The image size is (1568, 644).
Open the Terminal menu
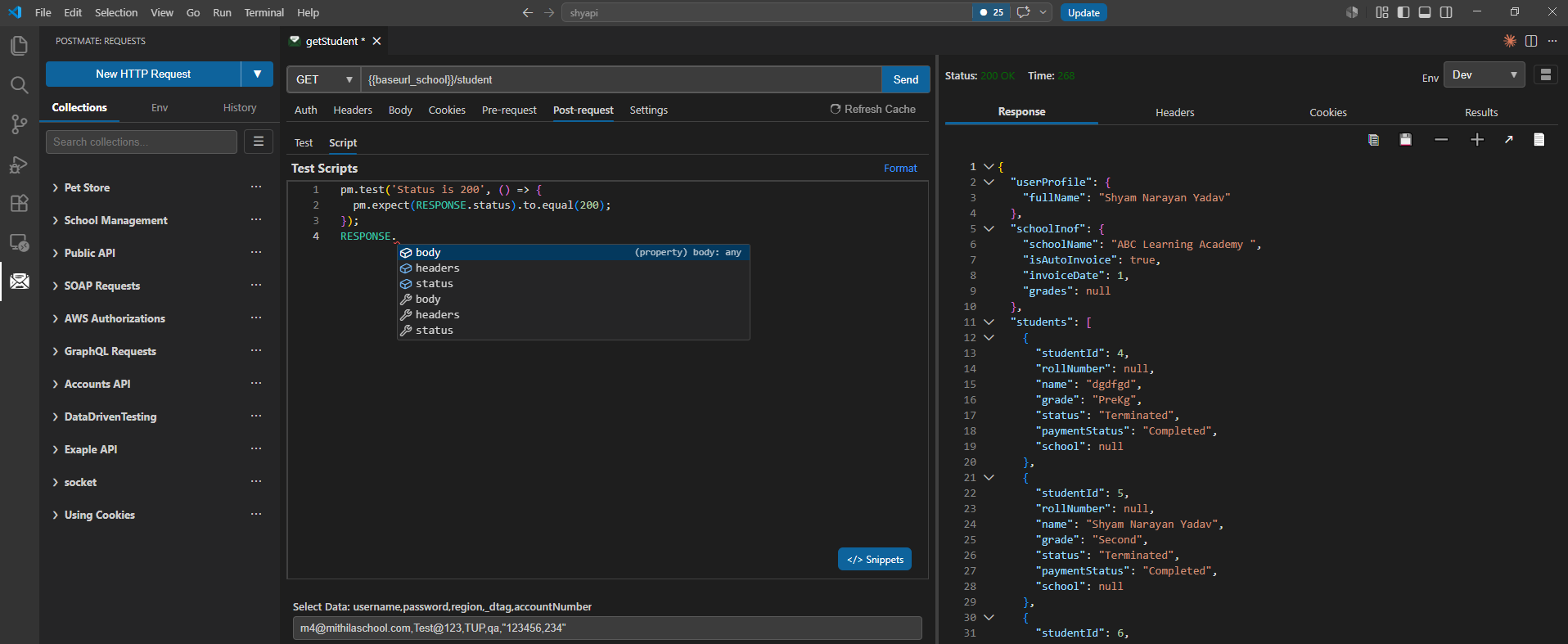264,12
